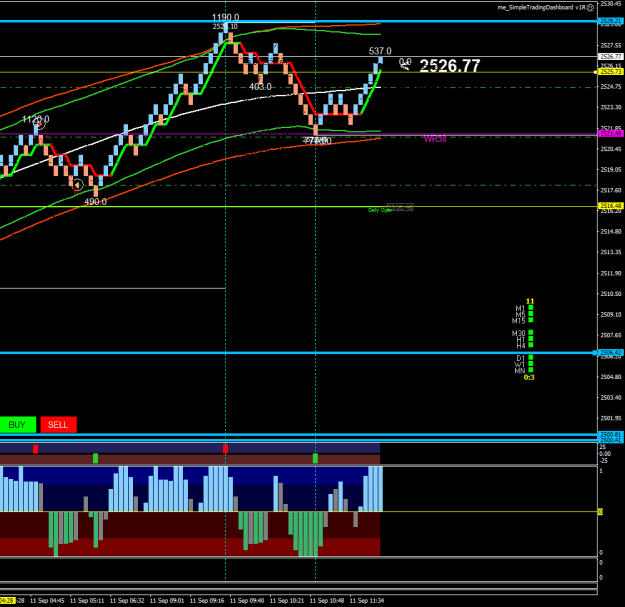Screen dimensions: 625x607
Task: Click the circled yellow arrow signal marker
Action: pyautogui.click(x=77, y=185)
